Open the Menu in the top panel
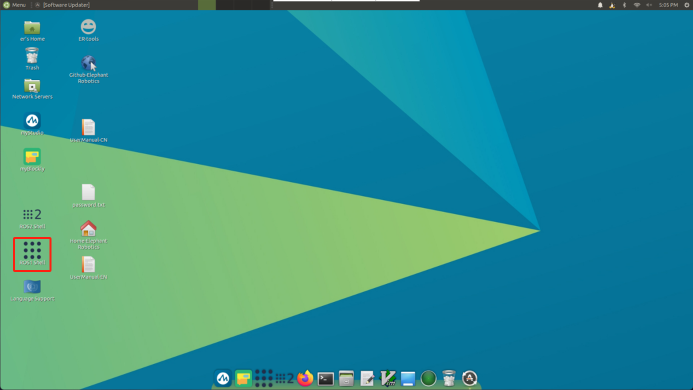693x390 pixels. [15, 5]
